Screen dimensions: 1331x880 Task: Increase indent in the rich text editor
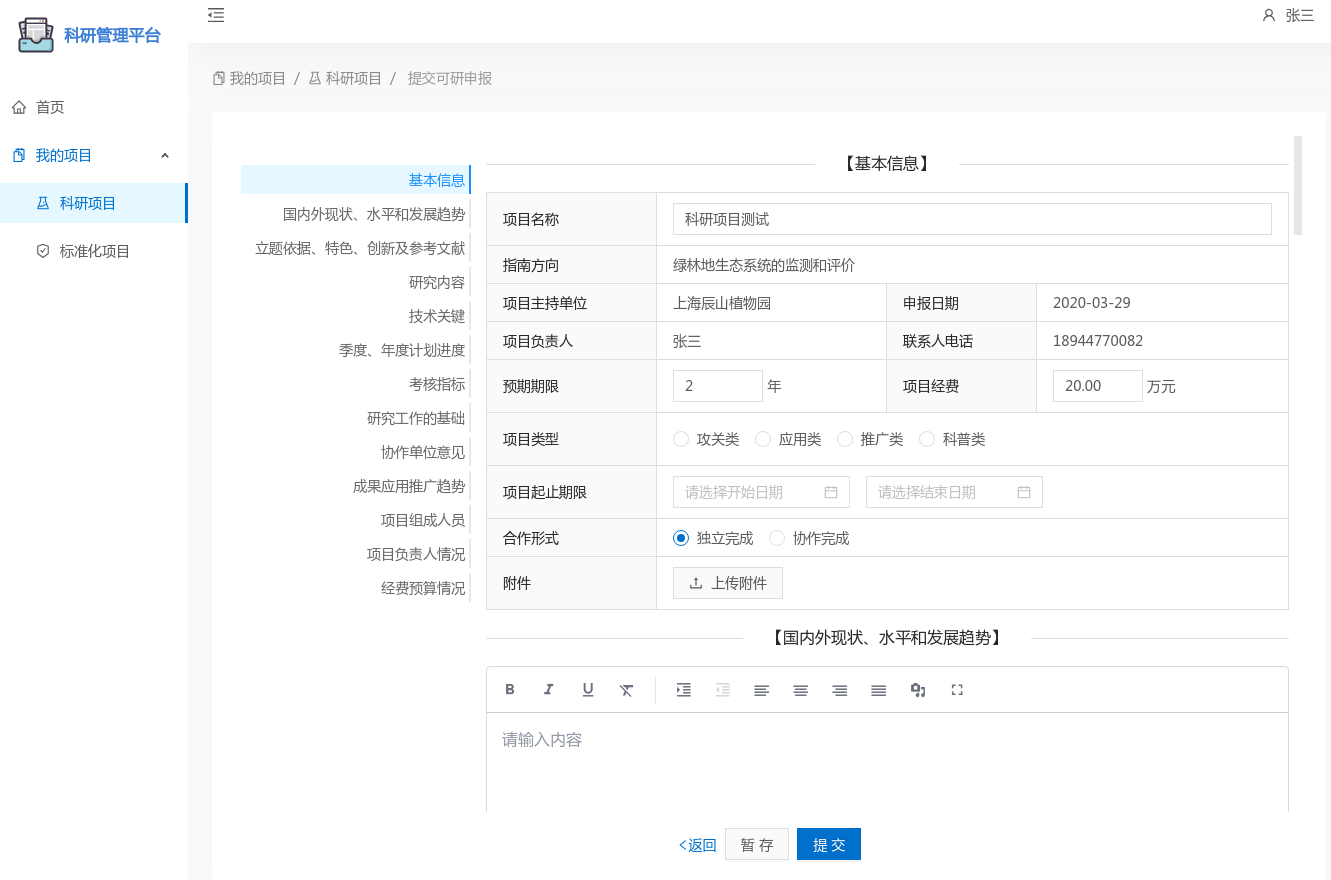pos(684,690)
